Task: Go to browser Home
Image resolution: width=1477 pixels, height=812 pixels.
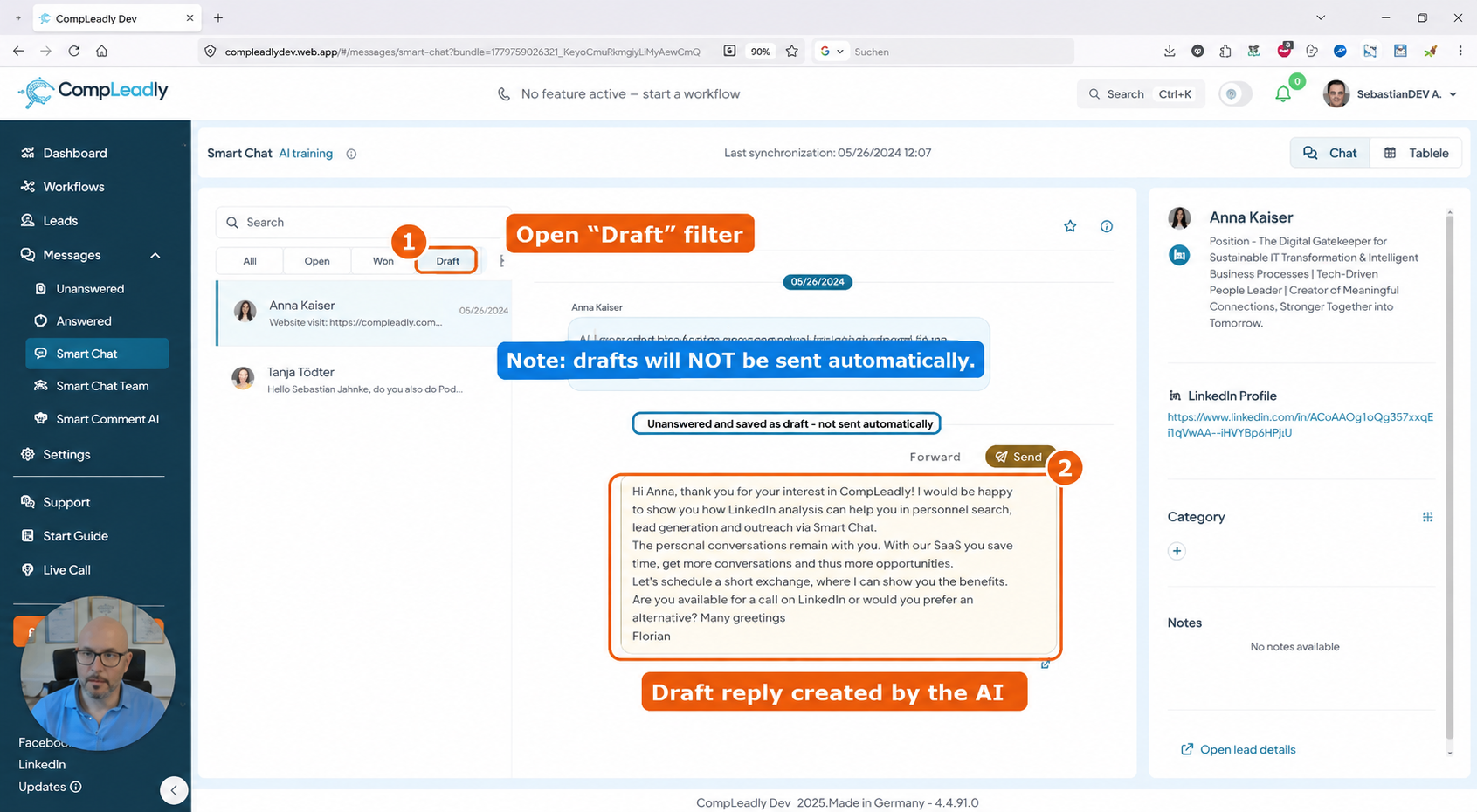Action: pyautogui.click(x=102, y=52)
